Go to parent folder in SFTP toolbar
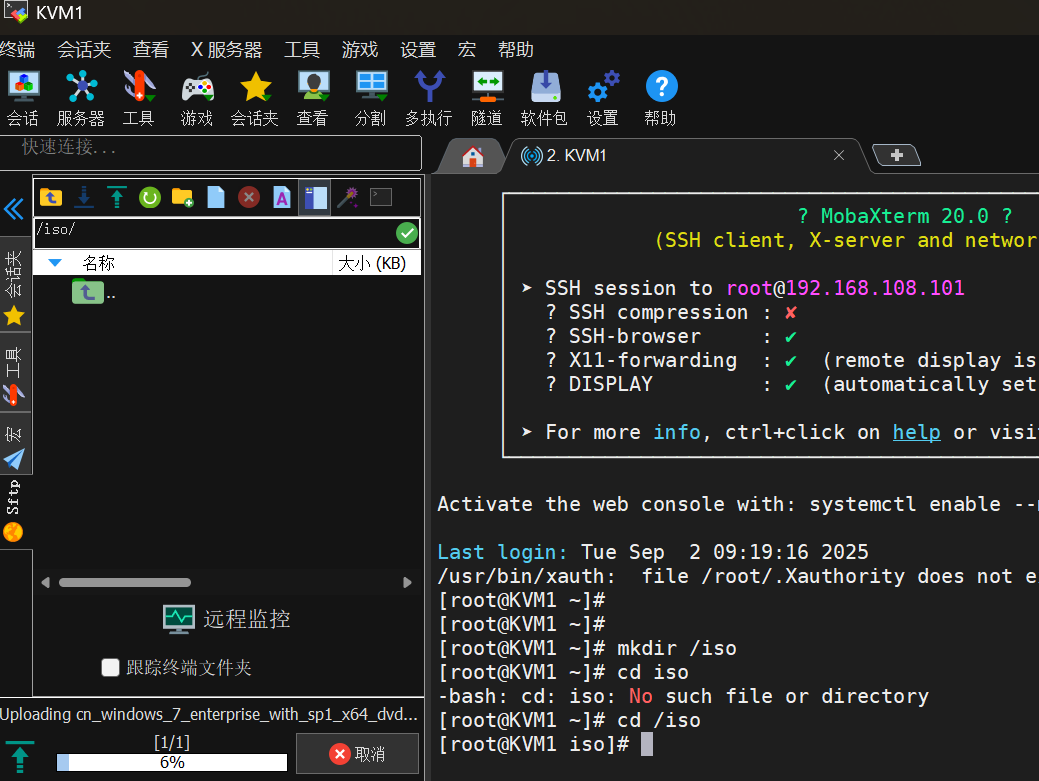This screenshot has height=781, width=1039. (51, 197)
